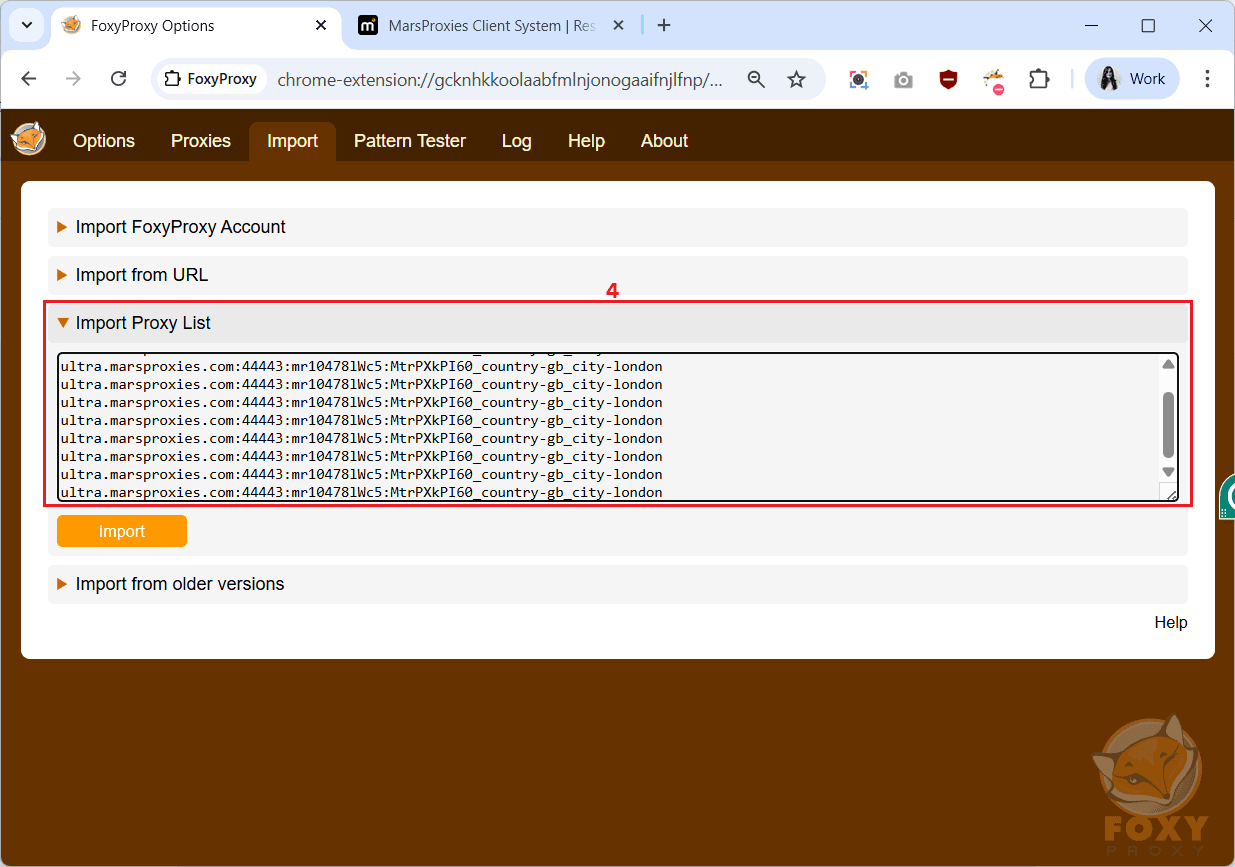1235x867 pixels.
Task: Open the Extensions puzzle piece menu
Action: click(x=1040, y=79)
